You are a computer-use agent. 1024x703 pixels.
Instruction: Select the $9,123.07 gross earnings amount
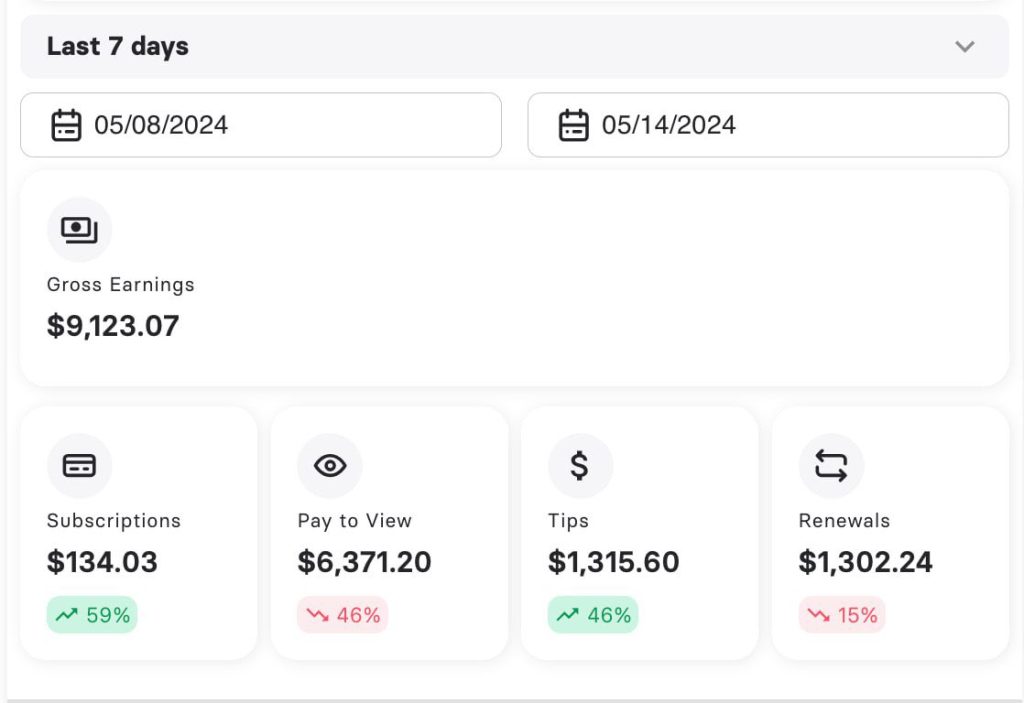113,326
